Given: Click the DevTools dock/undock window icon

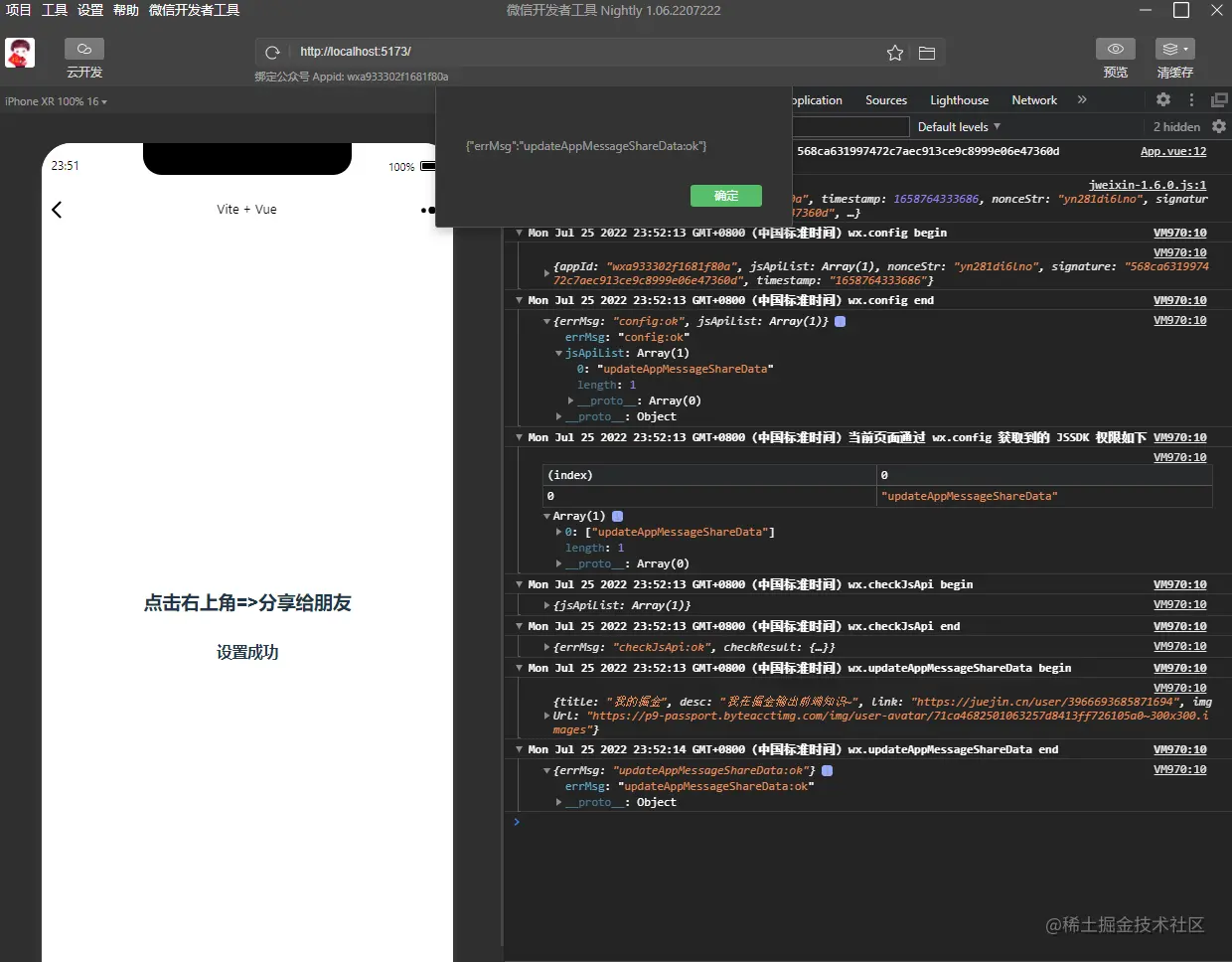Looking at the screenshot, I should click(x=1219, y=99).
